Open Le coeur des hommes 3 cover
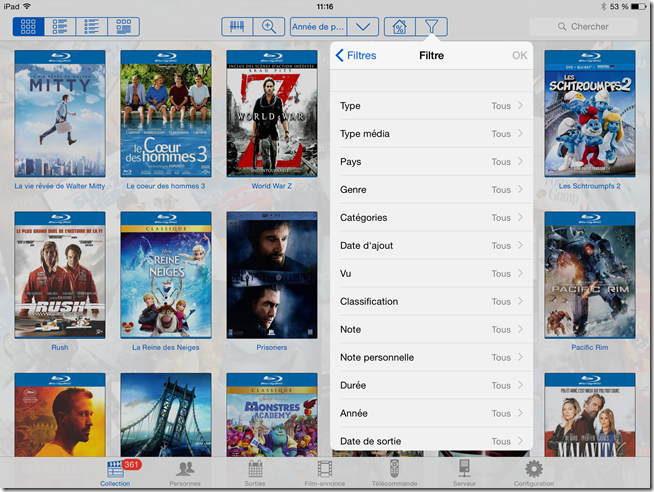The image size is (654, 492). (166, 113)
